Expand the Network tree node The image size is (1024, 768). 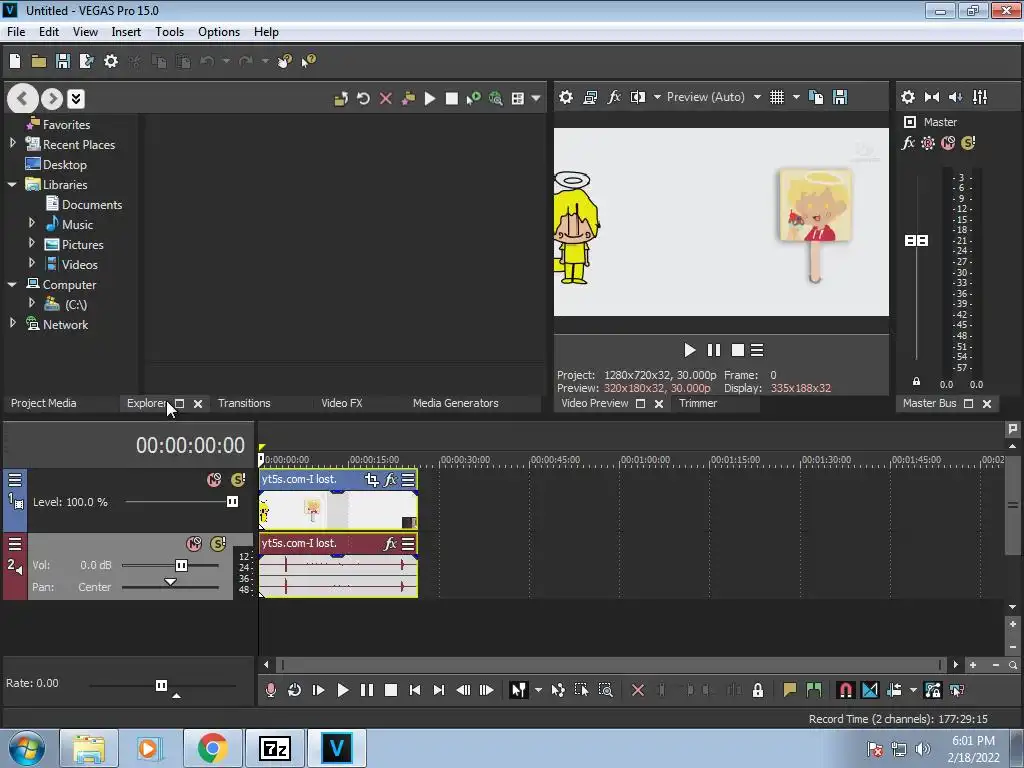(x=12, y=323)
